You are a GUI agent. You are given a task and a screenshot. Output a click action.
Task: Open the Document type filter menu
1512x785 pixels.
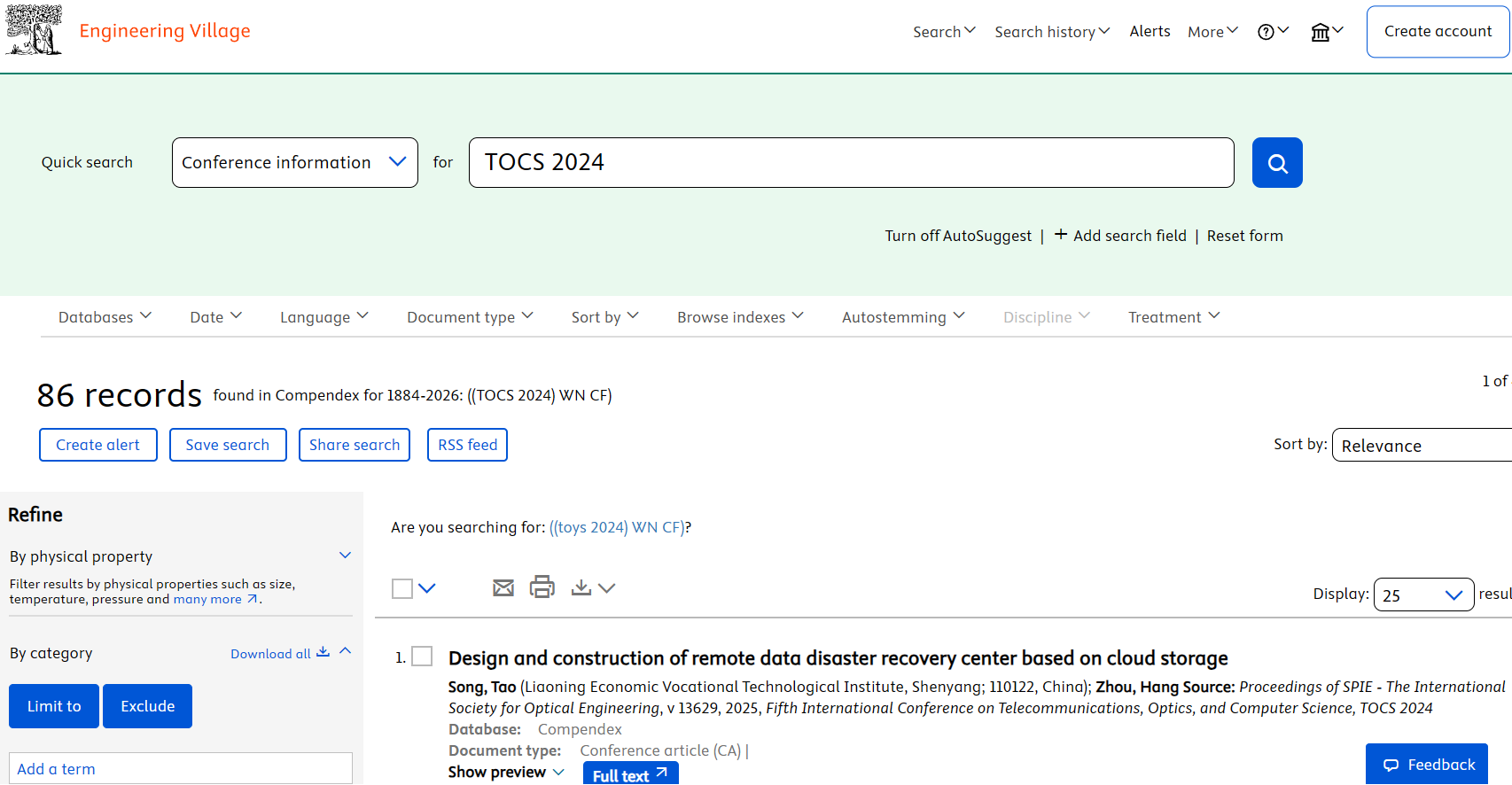(471, 317)
